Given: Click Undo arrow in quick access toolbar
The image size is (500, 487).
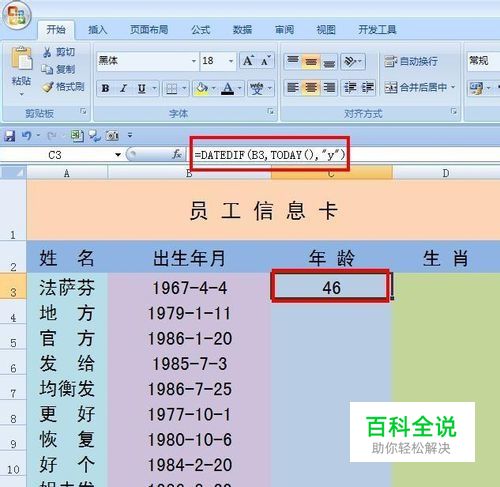Looking at the screenshot, I should point(26,136).
